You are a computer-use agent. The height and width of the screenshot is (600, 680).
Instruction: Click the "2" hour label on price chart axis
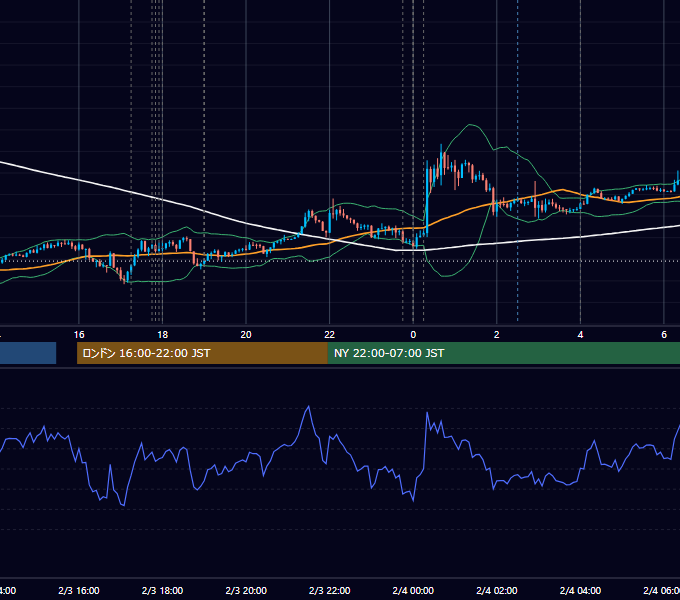coord(497,335)
